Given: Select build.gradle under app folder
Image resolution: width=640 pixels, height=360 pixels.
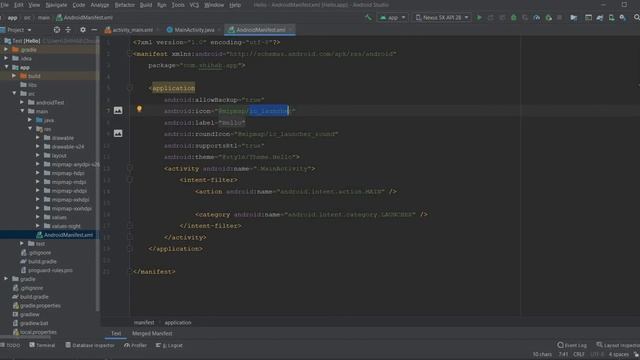Looking at the screenshot, I should pos(39,261).
